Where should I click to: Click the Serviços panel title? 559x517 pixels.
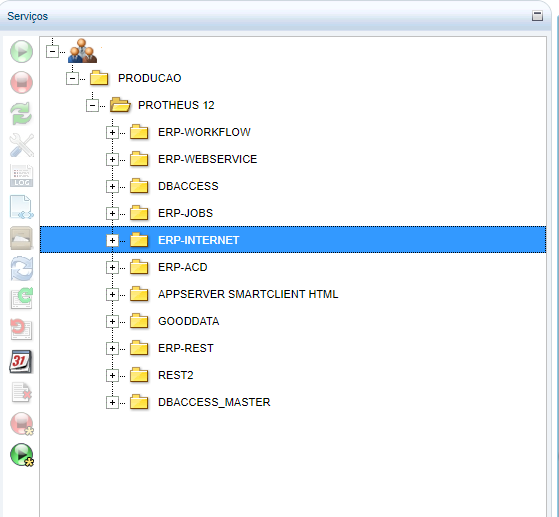pyautogui.click(x=27, y=16)
